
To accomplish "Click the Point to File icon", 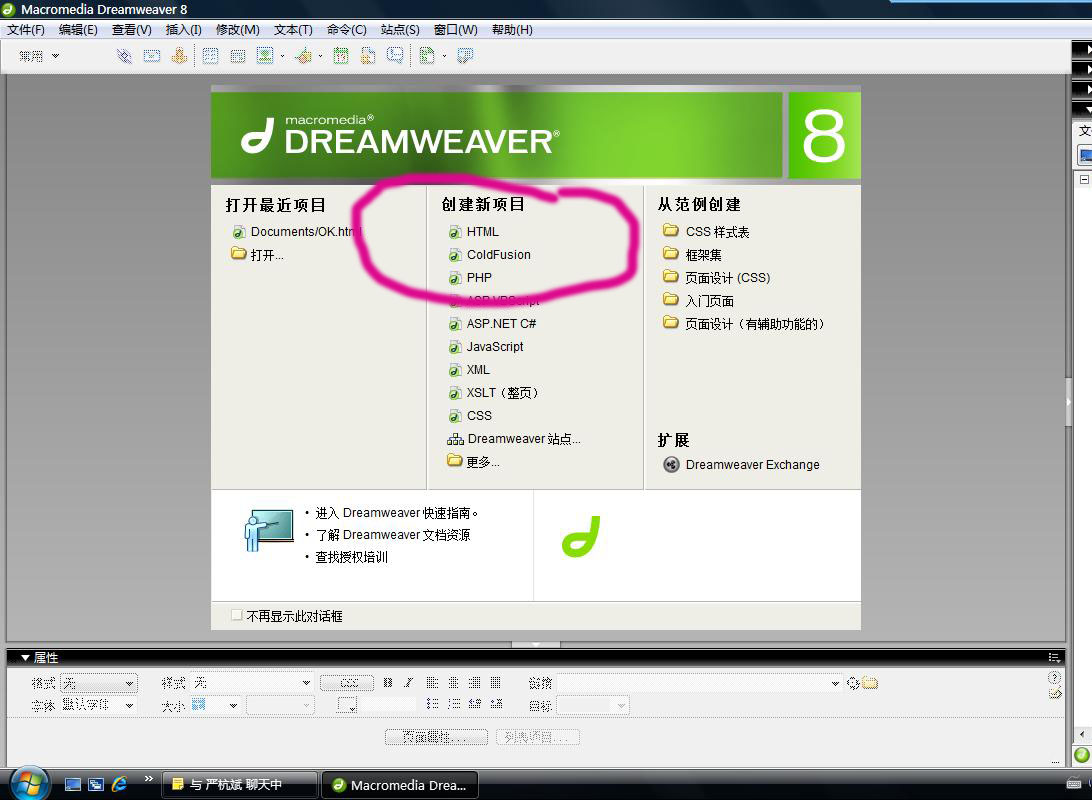I will 853,683.
